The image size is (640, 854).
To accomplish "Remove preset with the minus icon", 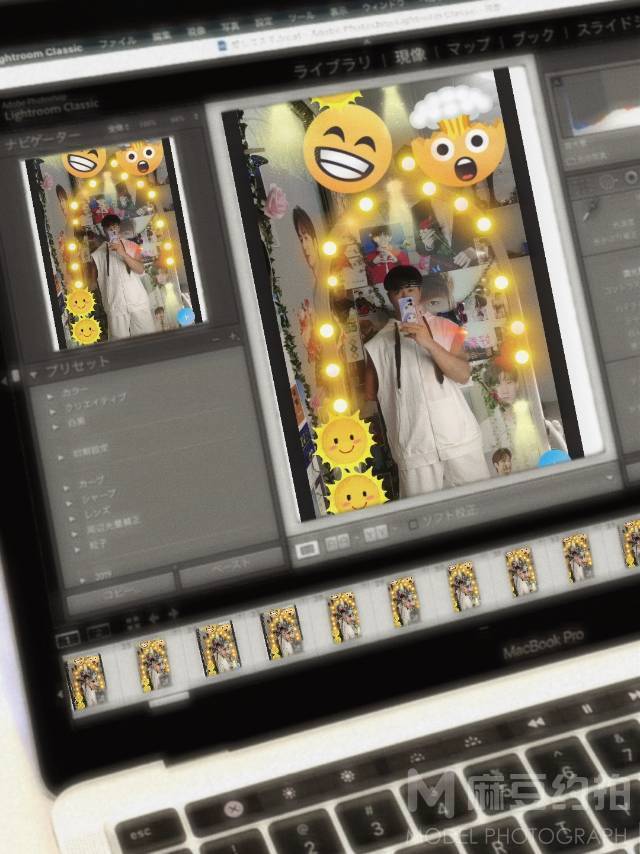I will pos(216,339).
